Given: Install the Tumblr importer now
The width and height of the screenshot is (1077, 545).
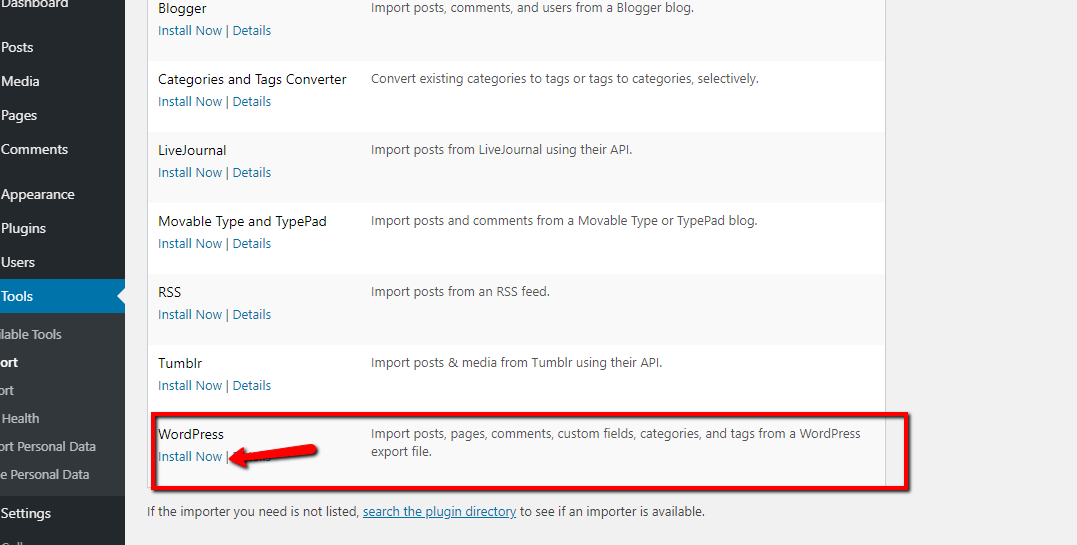Looking at the screenshot, I should pos(190,386).
